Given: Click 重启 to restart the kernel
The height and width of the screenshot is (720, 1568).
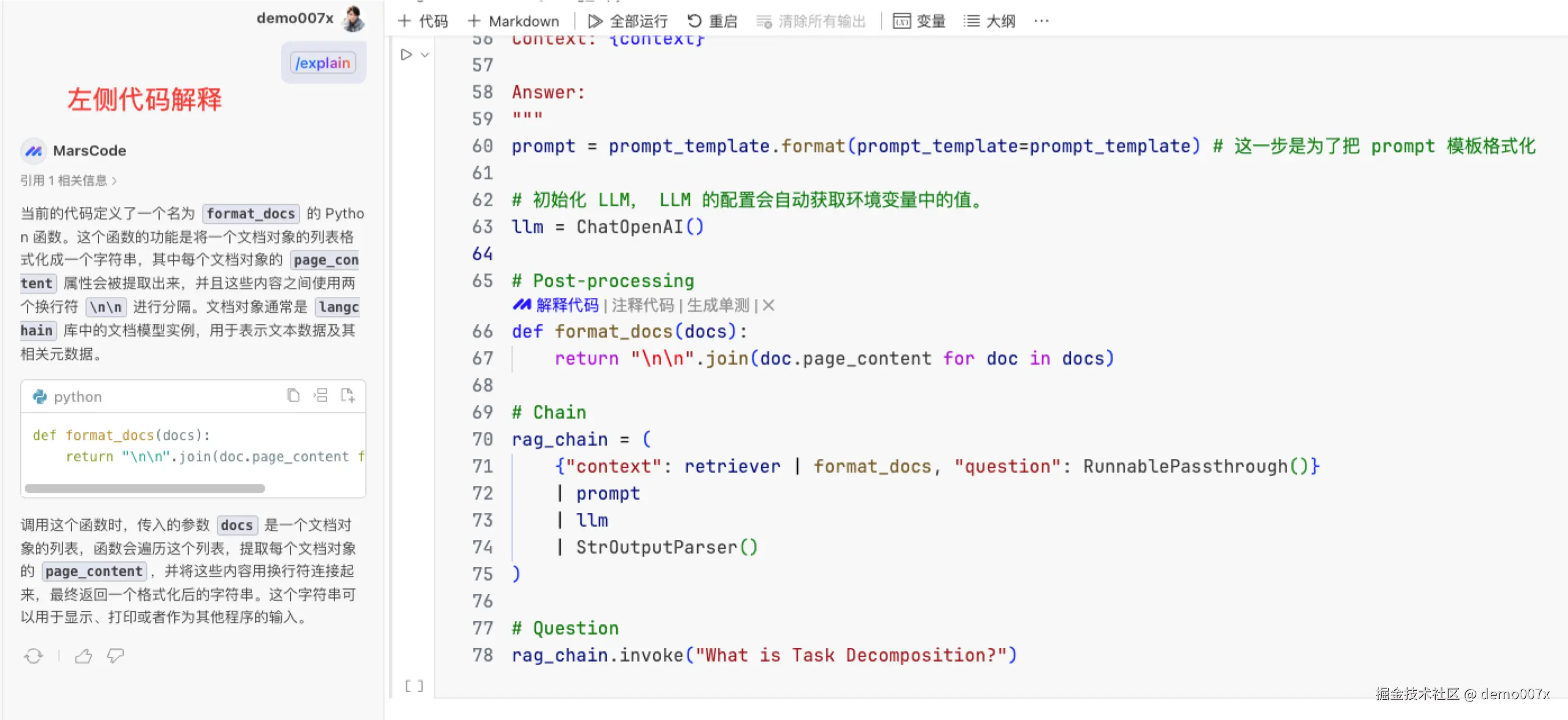Looking at the screenshot, I should [x=712, y=21].
